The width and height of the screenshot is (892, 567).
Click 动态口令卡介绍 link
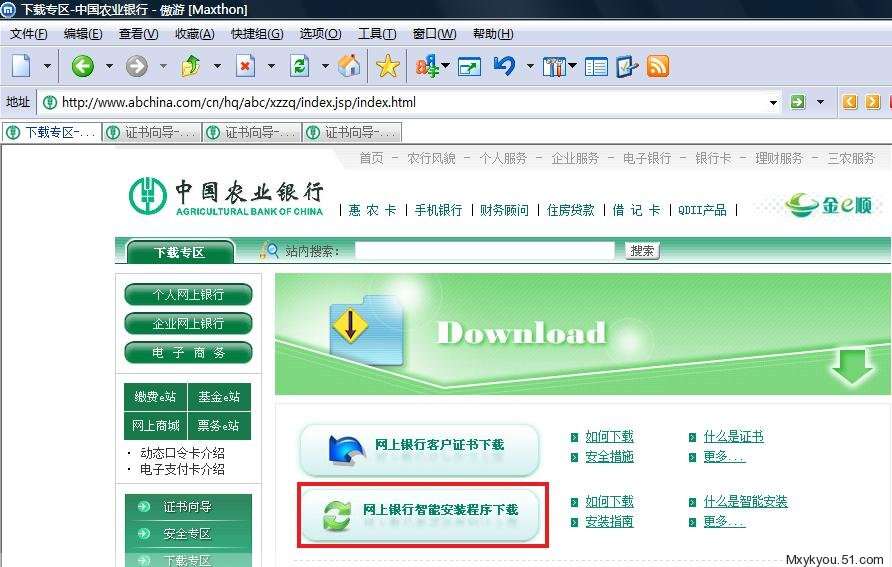pyautogui.click(x=182, y=453)
